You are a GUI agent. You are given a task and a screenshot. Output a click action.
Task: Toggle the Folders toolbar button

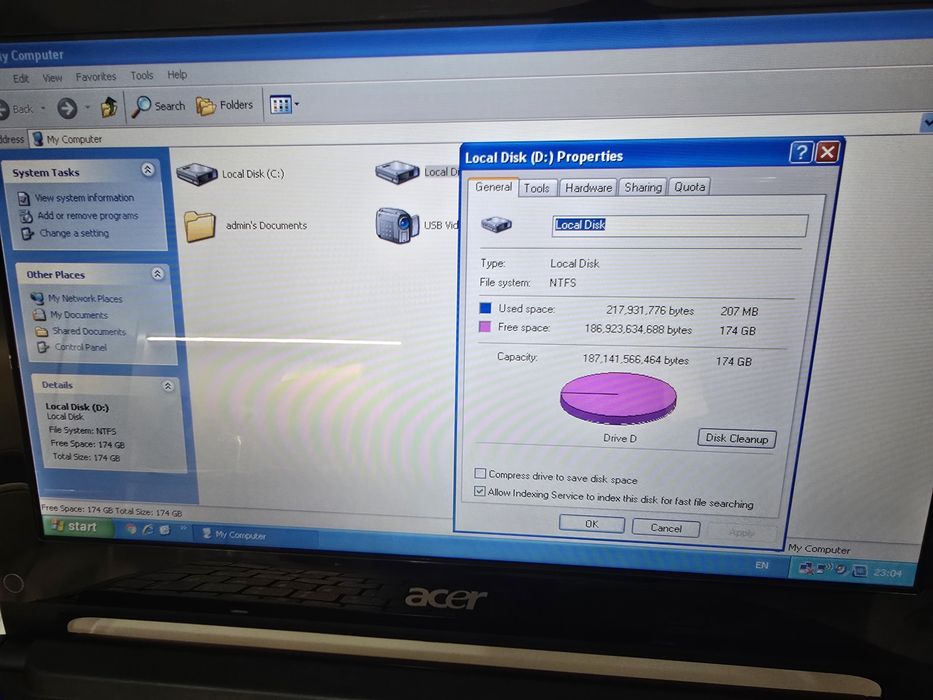tap(224, 105)
